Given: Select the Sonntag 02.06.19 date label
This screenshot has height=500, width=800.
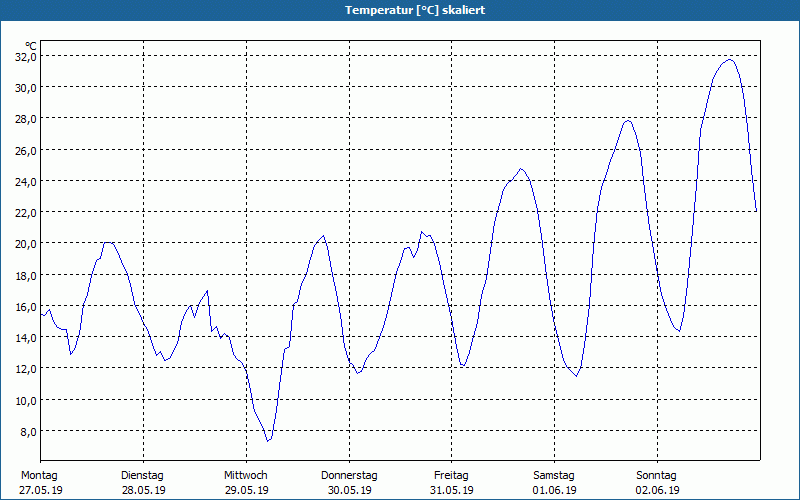Looking at the screenshot, I should click(x=657, y=483).
